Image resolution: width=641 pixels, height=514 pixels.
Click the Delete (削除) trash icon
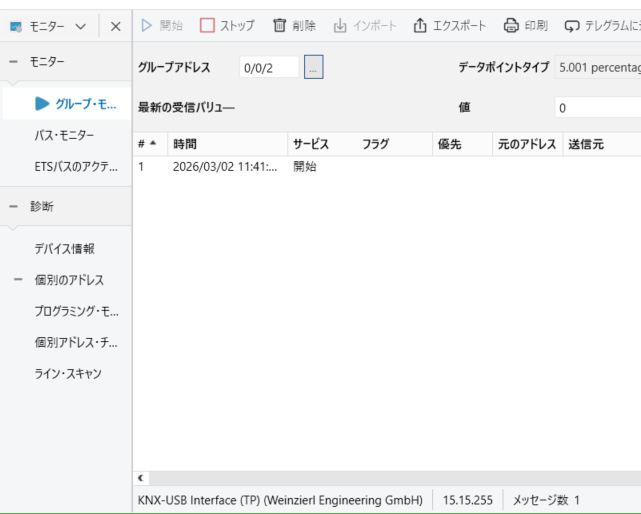[x=280, y=25]
